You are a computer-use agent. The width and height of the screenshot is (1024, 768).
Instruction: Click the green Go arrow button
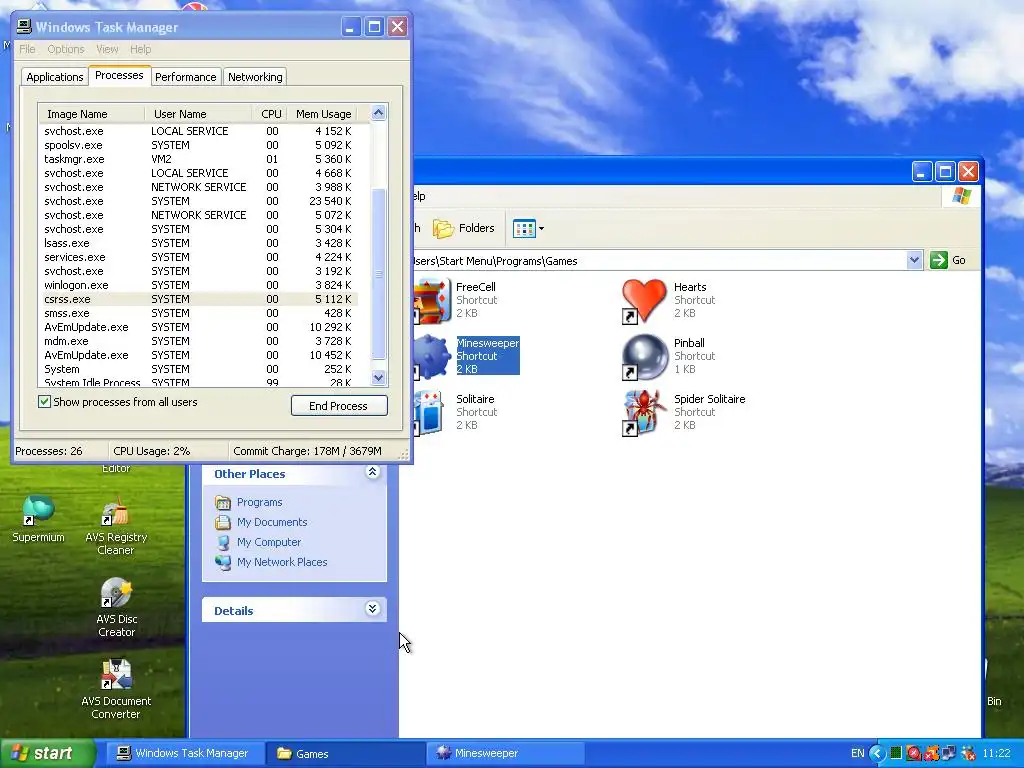pos(938,260)
